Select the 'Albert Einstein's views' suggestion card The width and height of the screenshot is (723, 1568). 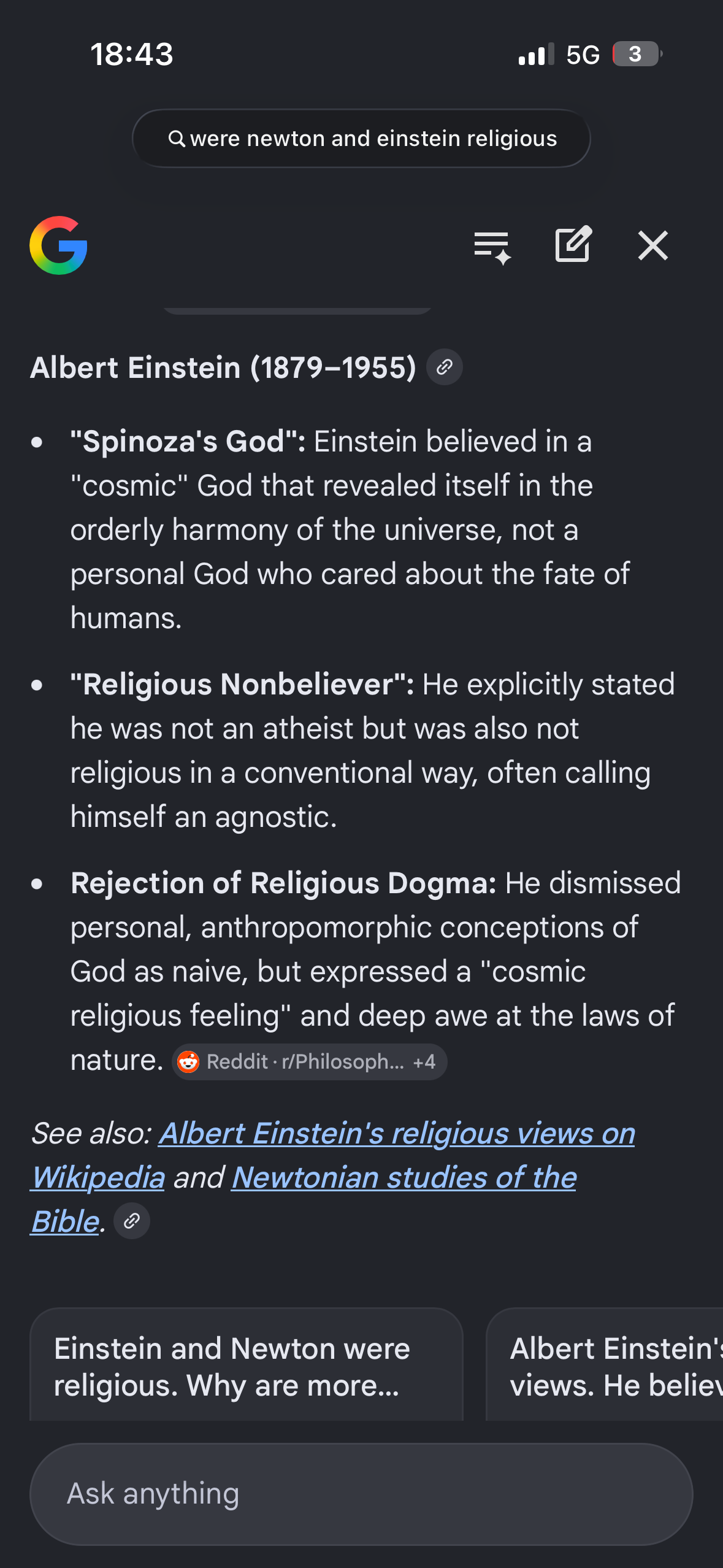(x=605, y=1365)
